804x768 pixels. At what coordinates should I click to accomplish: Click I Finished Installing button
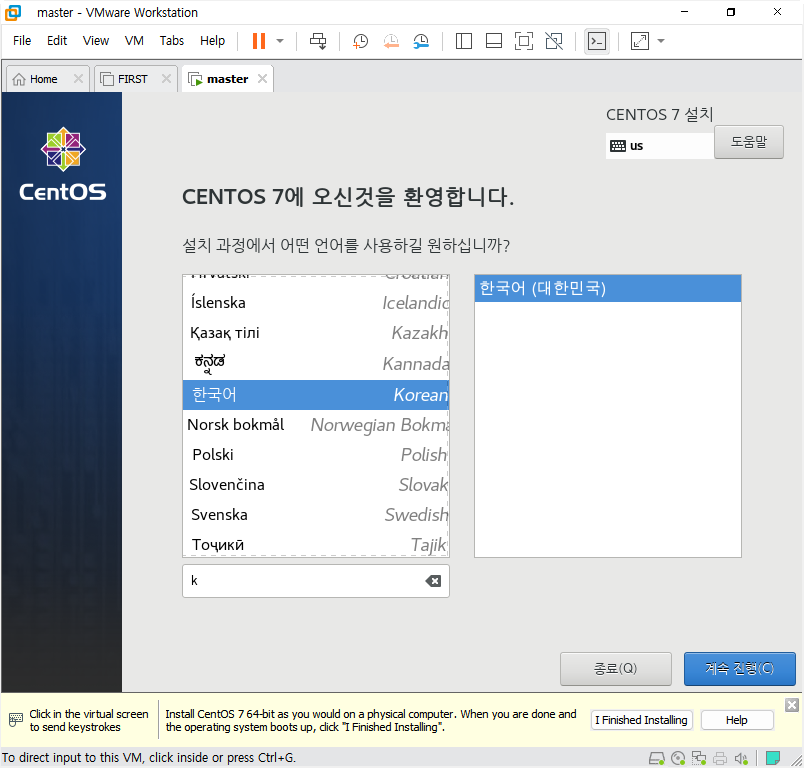pos(641,720)
